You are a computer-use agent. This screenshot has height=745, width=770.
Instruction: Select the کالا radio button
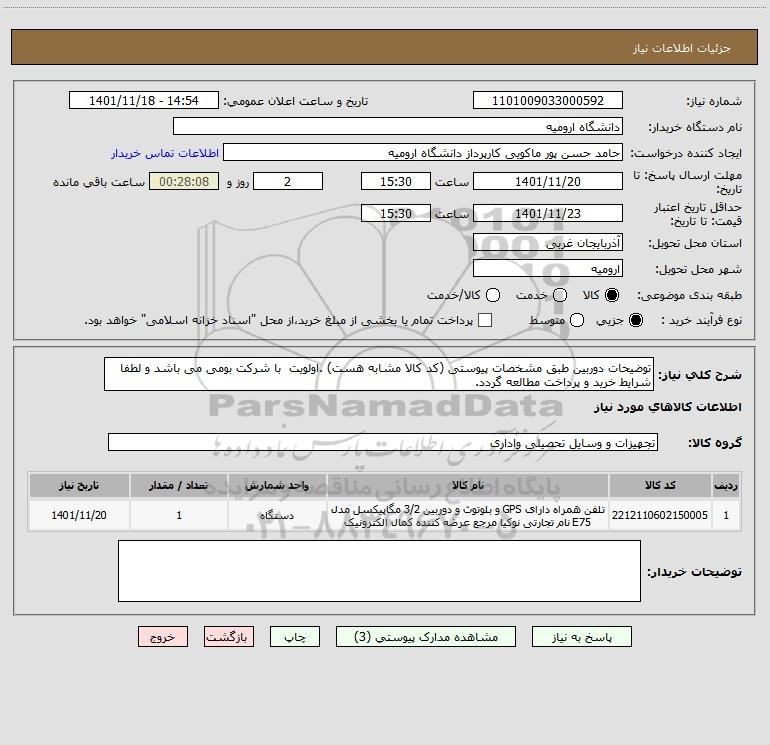tap(612, 295)
